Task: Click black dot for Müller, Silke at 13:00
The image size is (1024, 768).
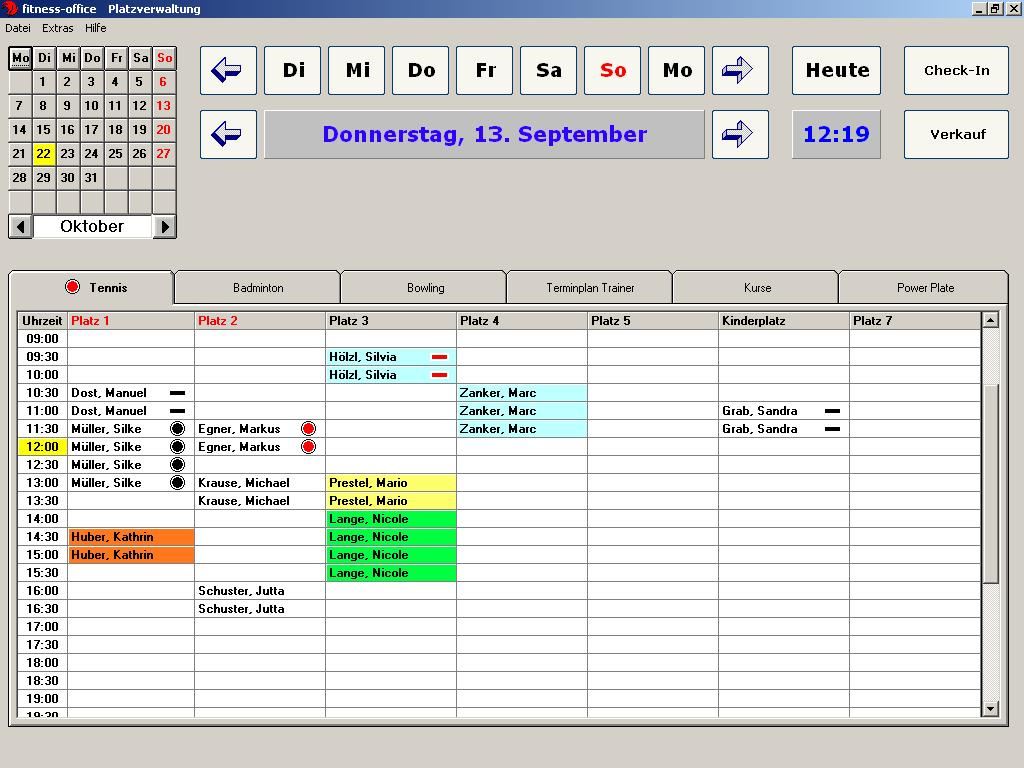Action: [177, 483]
